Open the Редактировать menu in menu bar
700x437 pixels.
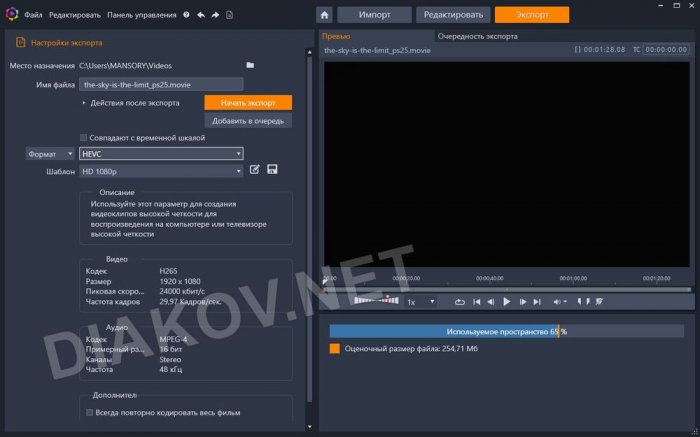point(75,15)
